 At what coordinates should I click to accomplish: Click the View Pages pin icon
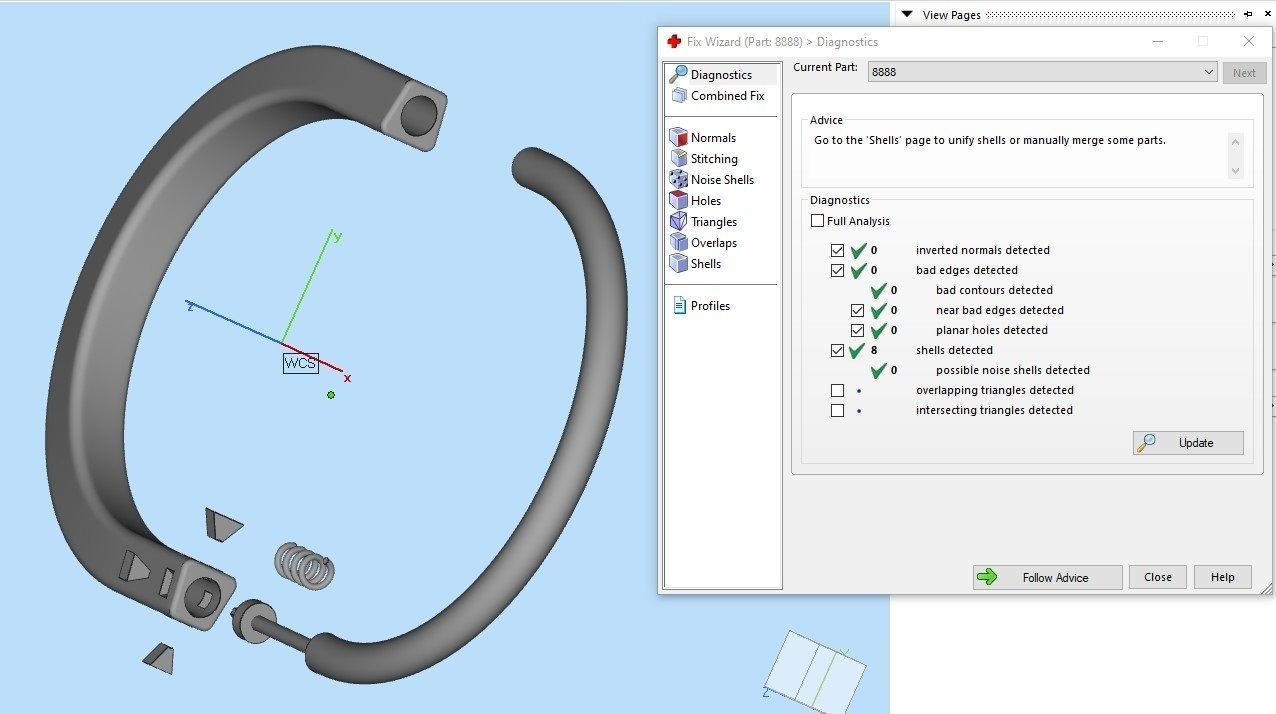pos(1248,14)
